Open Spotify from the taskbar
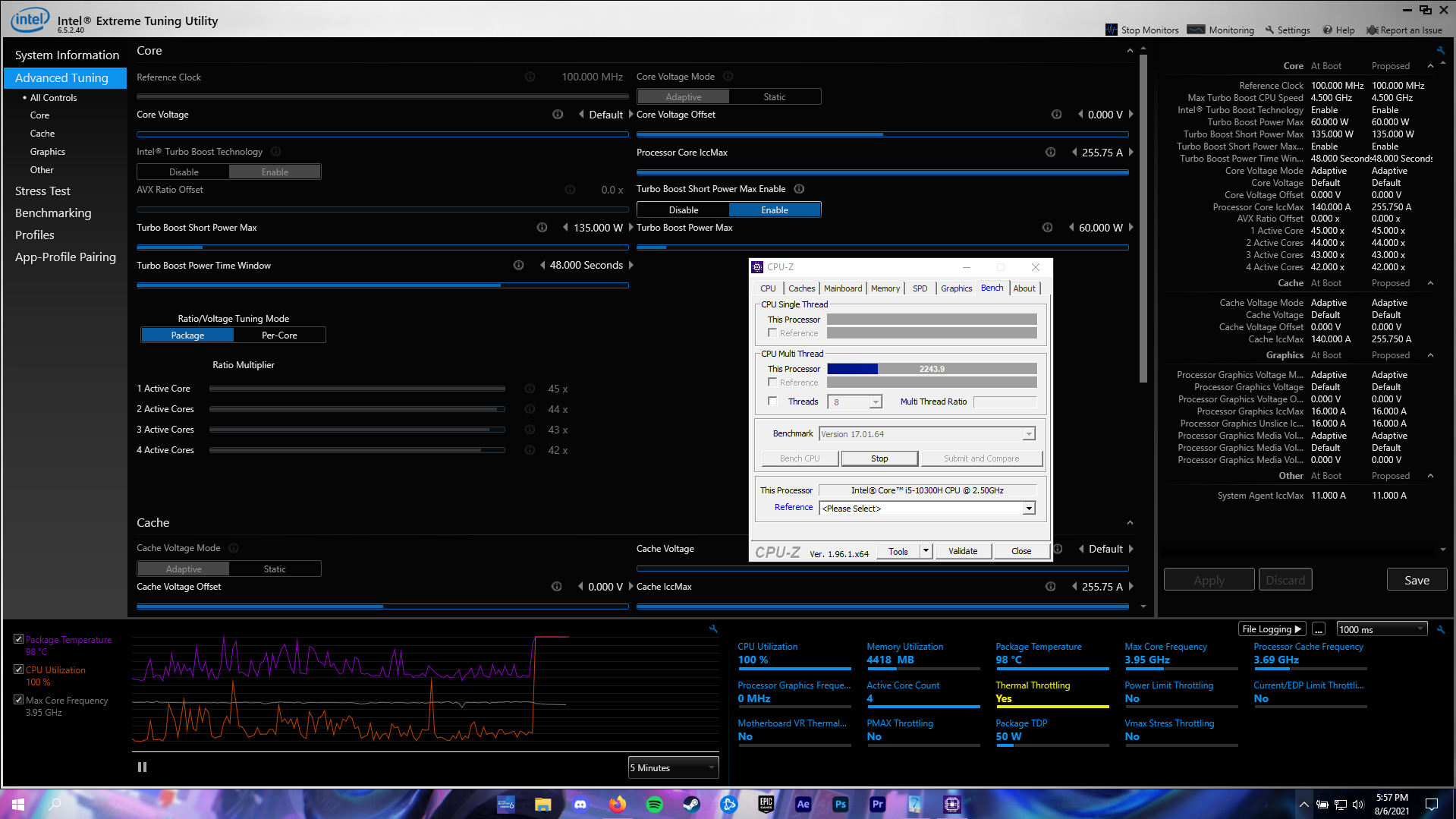This screenshot has height=819, width=1456. 654,805
